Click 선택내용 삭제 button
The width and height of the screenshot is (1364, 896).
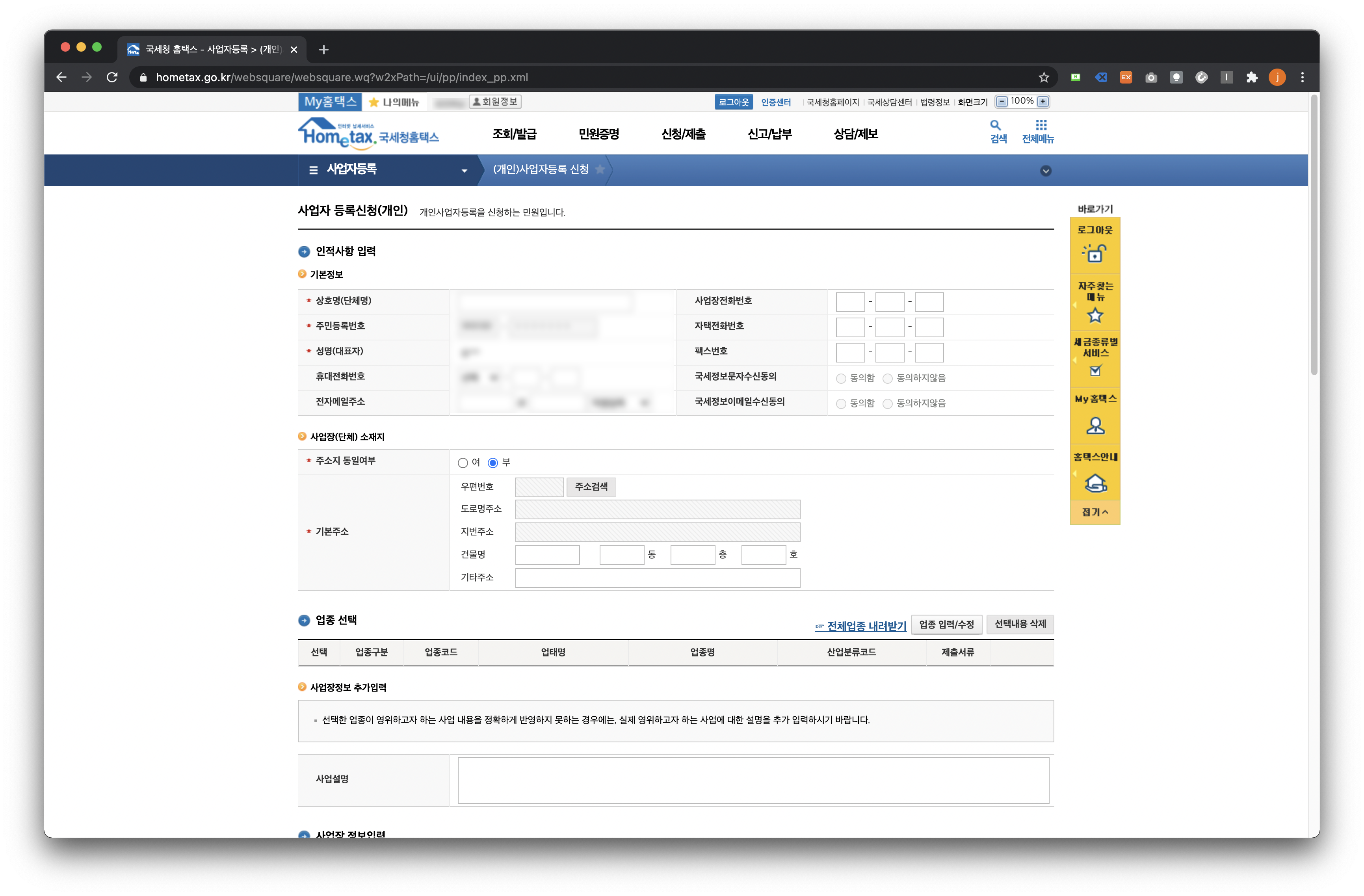1020,624
